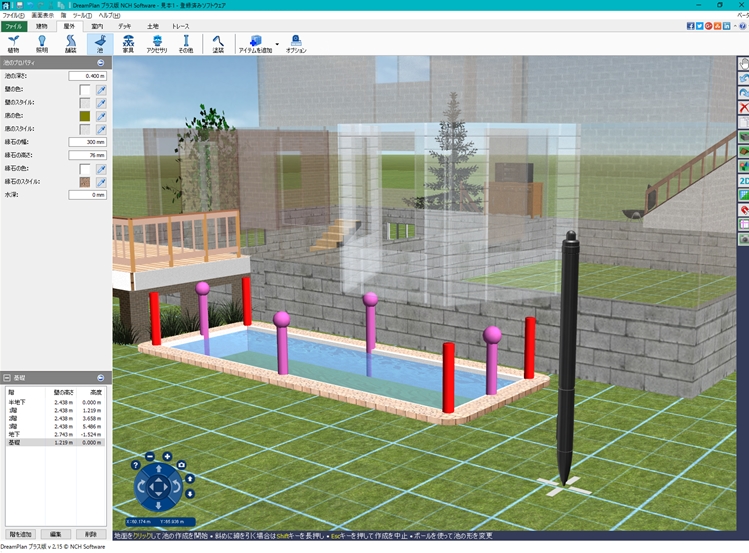Click the Facebook share icon

point(690,26)
